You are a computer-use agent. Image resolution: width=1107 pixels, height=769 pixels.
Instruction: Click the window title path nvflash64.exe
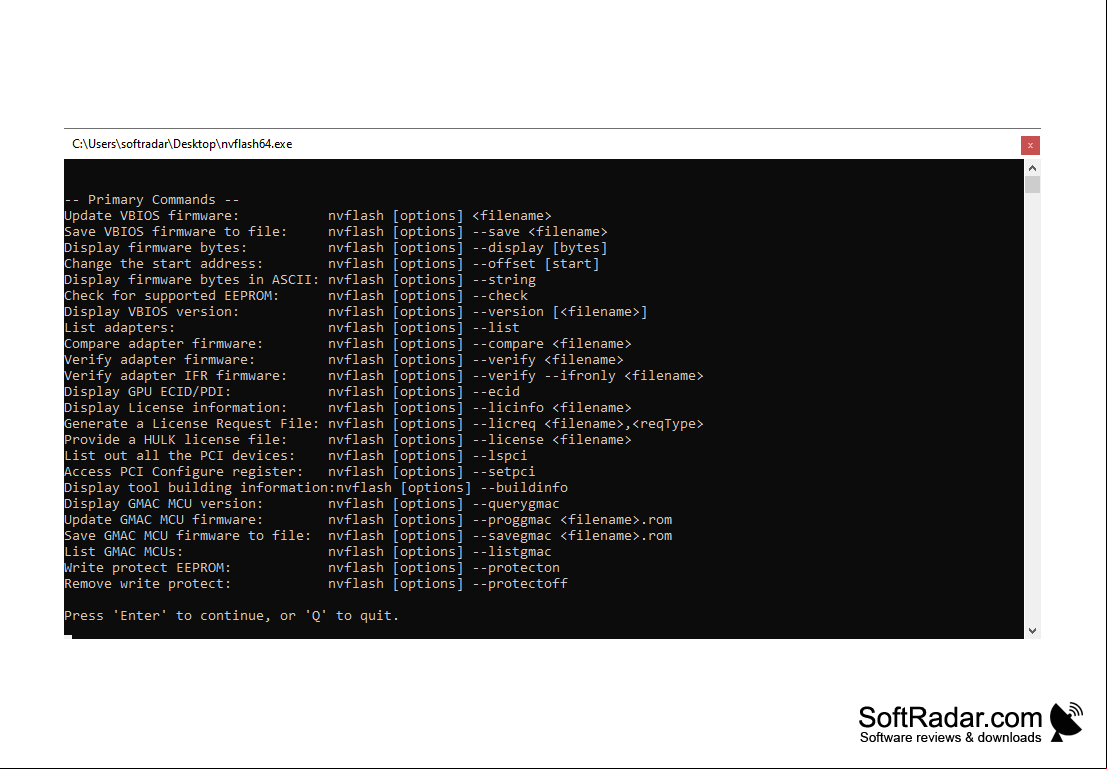click(x=182, y=144)
